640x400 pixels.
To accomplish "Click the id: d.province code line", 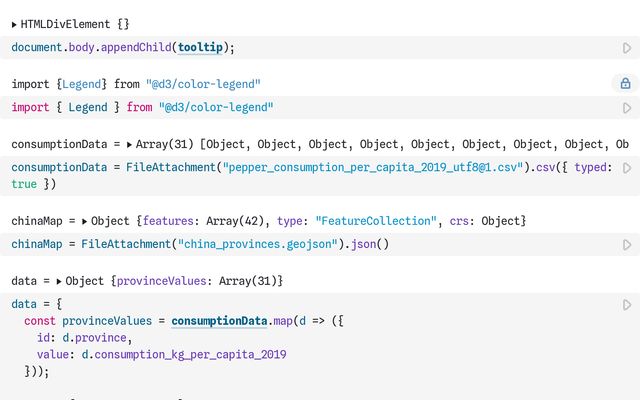I will pyautogui.click(x=88, y=338).
